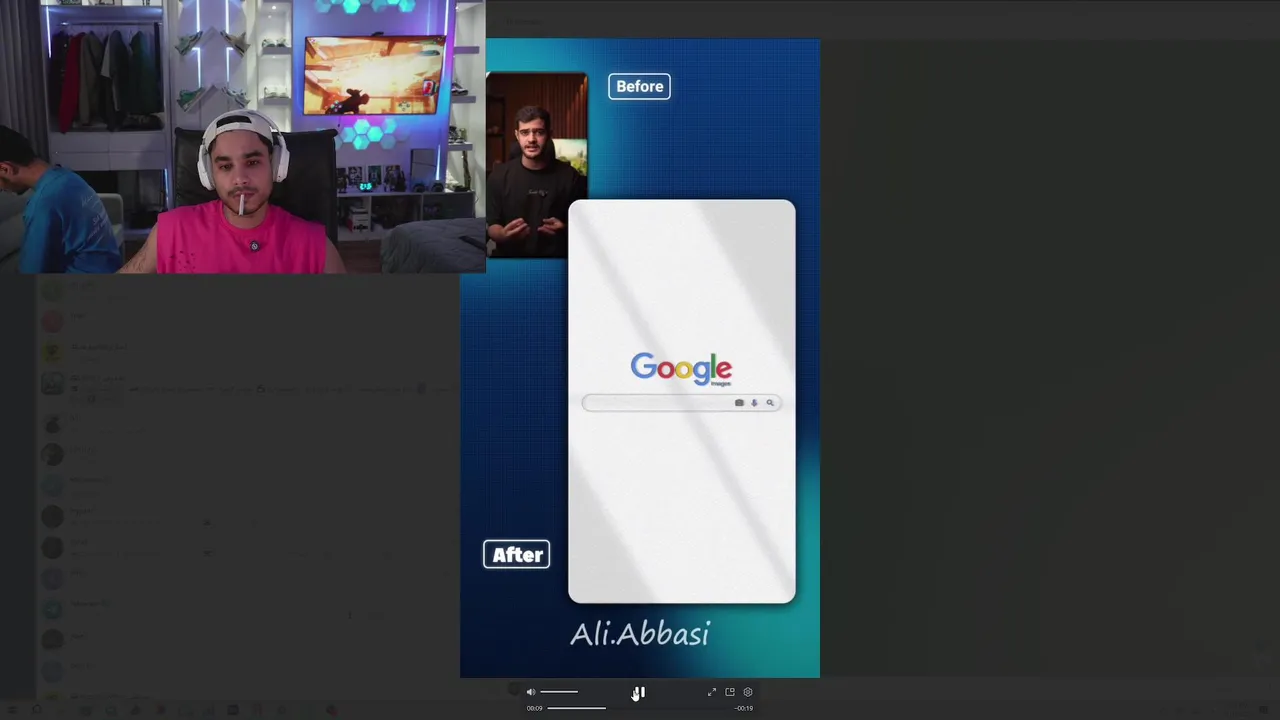Click the Google search bar in video
Image resolution: width=1280 pixels, height=720 pixels.
(682, 403)
